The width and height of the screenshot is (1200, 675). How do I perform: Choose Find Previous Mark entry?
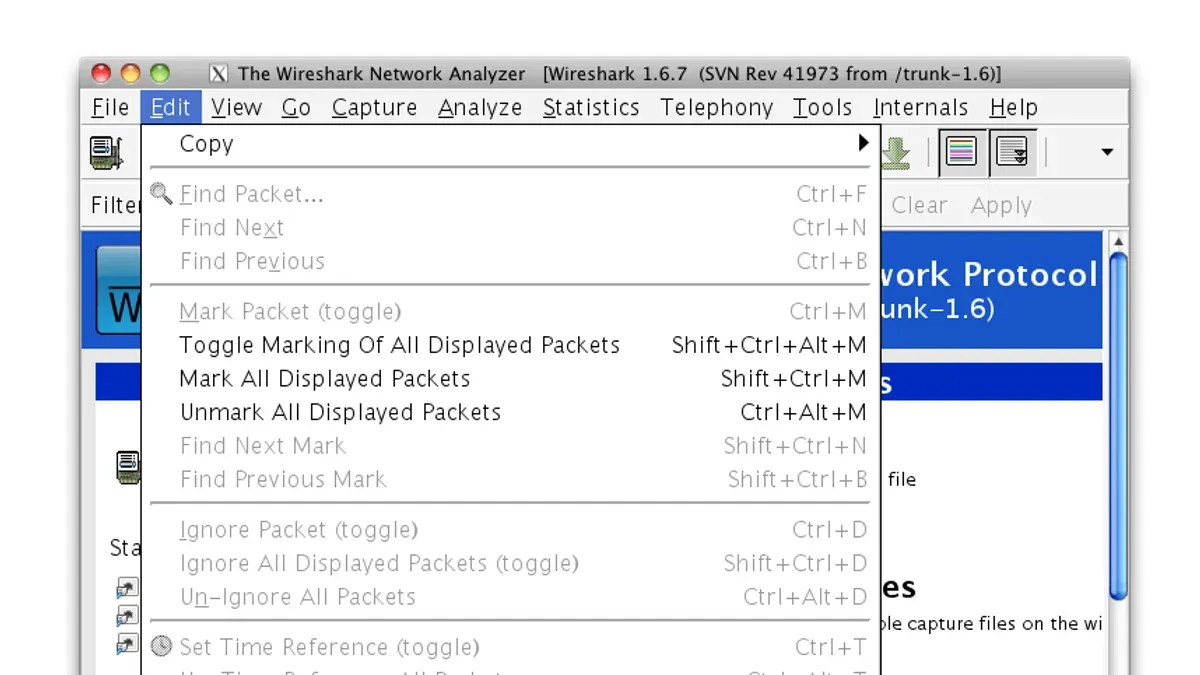[510, 480]
